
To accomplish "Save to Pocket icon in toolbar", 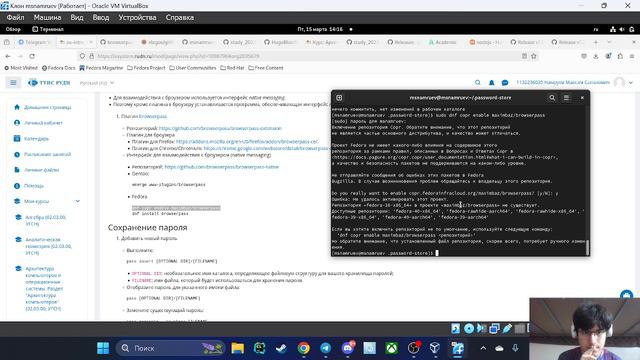I will coord(584,56).
